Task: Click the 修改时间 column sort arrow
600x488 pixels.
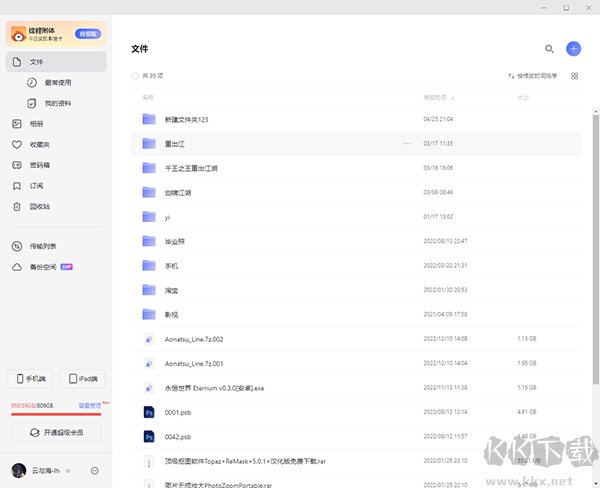Action: coord(451,98)
